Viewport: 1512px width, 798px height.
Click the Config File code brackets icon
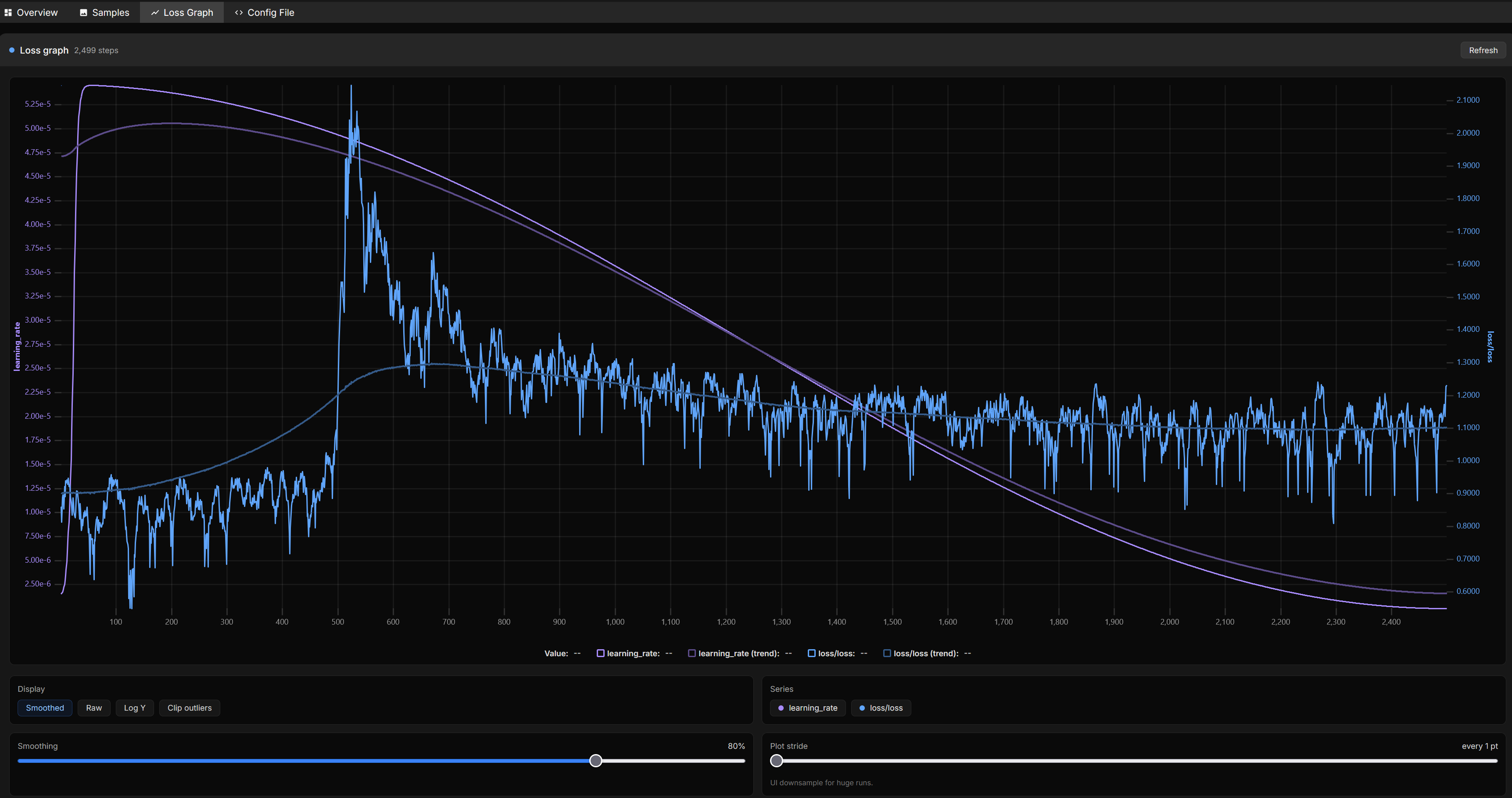tap(239, 12)
